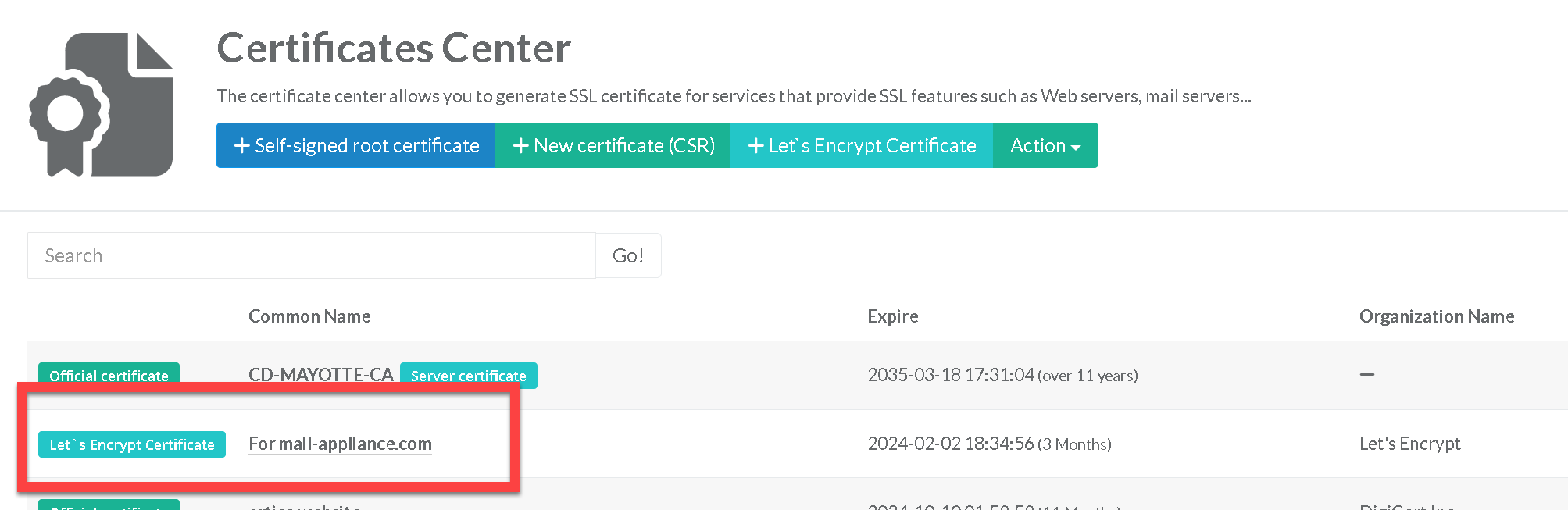Click the Certificates Center page heading
Screen dimensions: 1568x510
[393, 48]
